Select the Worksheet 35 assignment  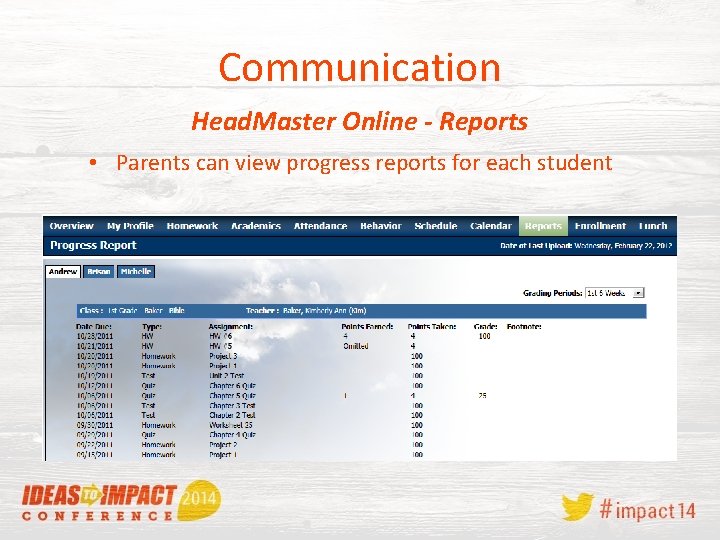point(231,425)
